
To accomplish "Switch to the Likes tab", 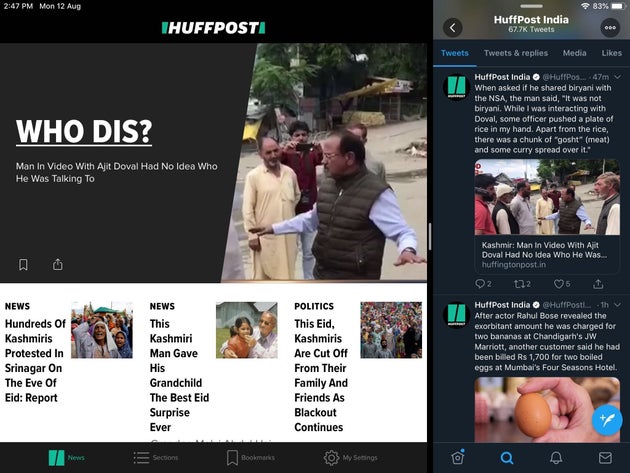I will [x=612, y=53].
